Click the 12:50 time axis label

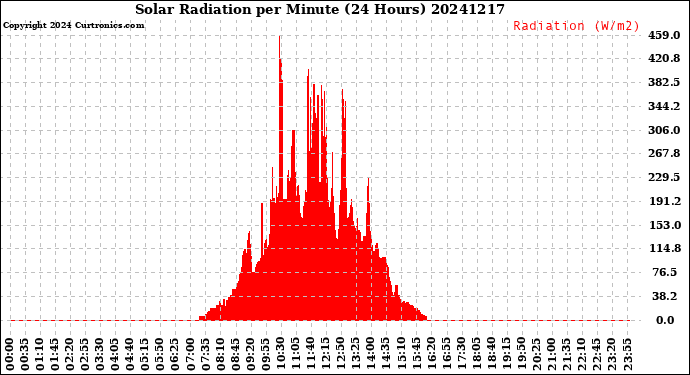pyautogui.click(x=341, y=355)
